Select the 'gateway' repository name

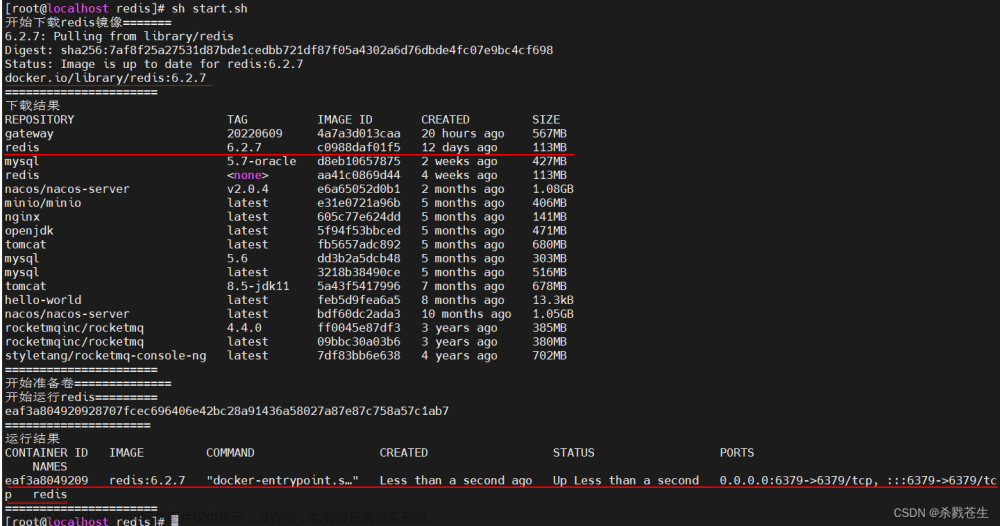tap(29, 133)
